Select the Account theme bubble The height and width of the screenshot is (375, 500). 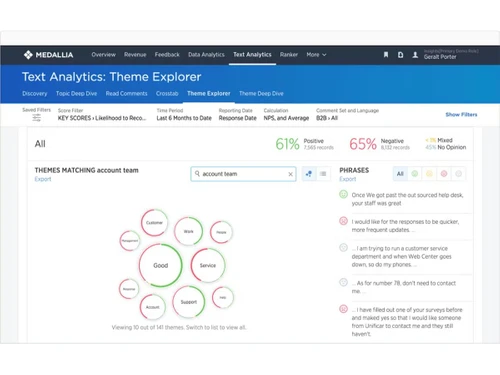(x=153, y=307)
